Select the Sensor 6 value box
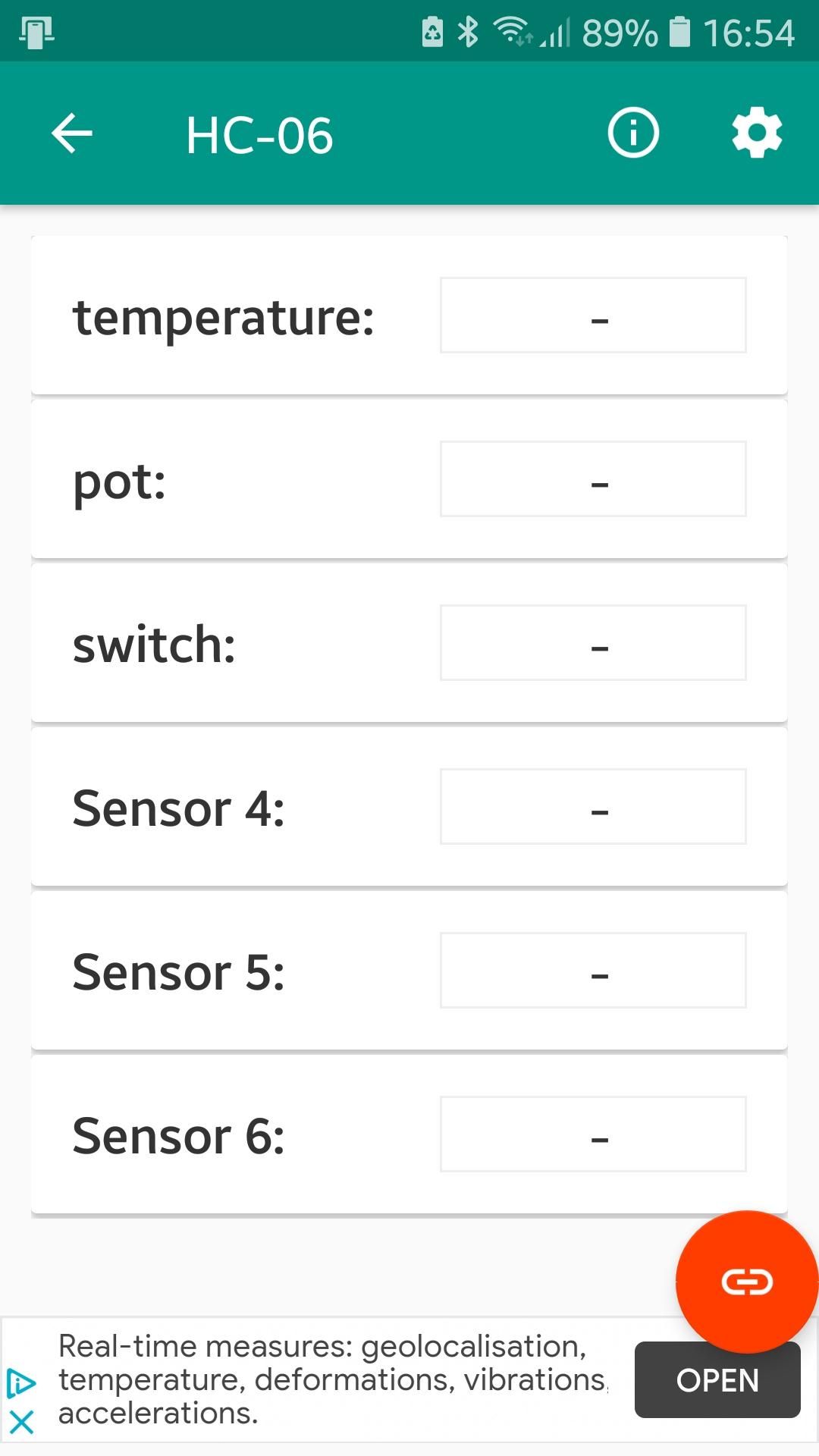Viewport: 819px width, 1456px height. coord(592,1134)
